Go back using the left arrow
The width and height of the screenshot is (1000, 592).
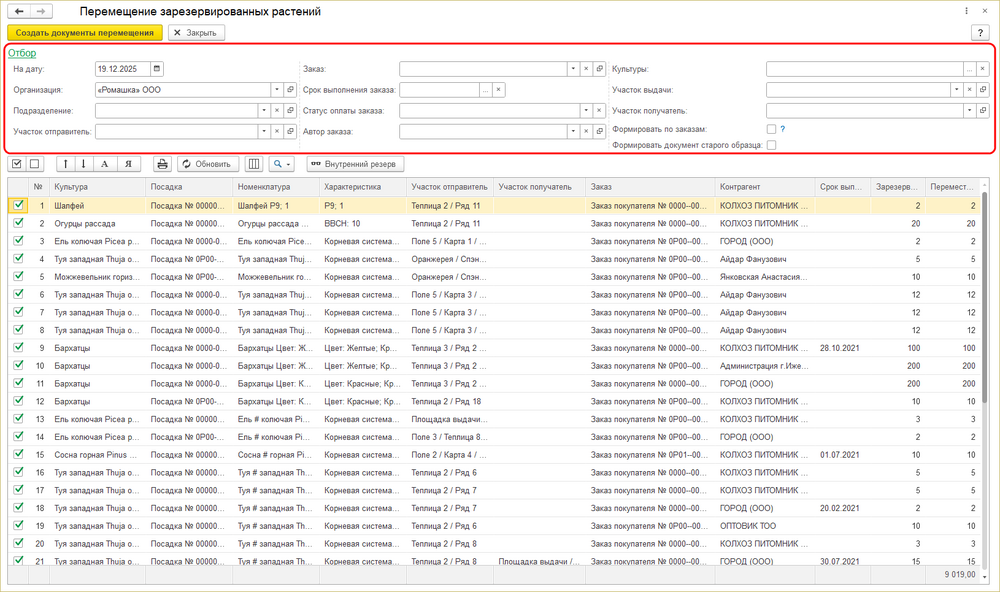(x=18, y=11)
